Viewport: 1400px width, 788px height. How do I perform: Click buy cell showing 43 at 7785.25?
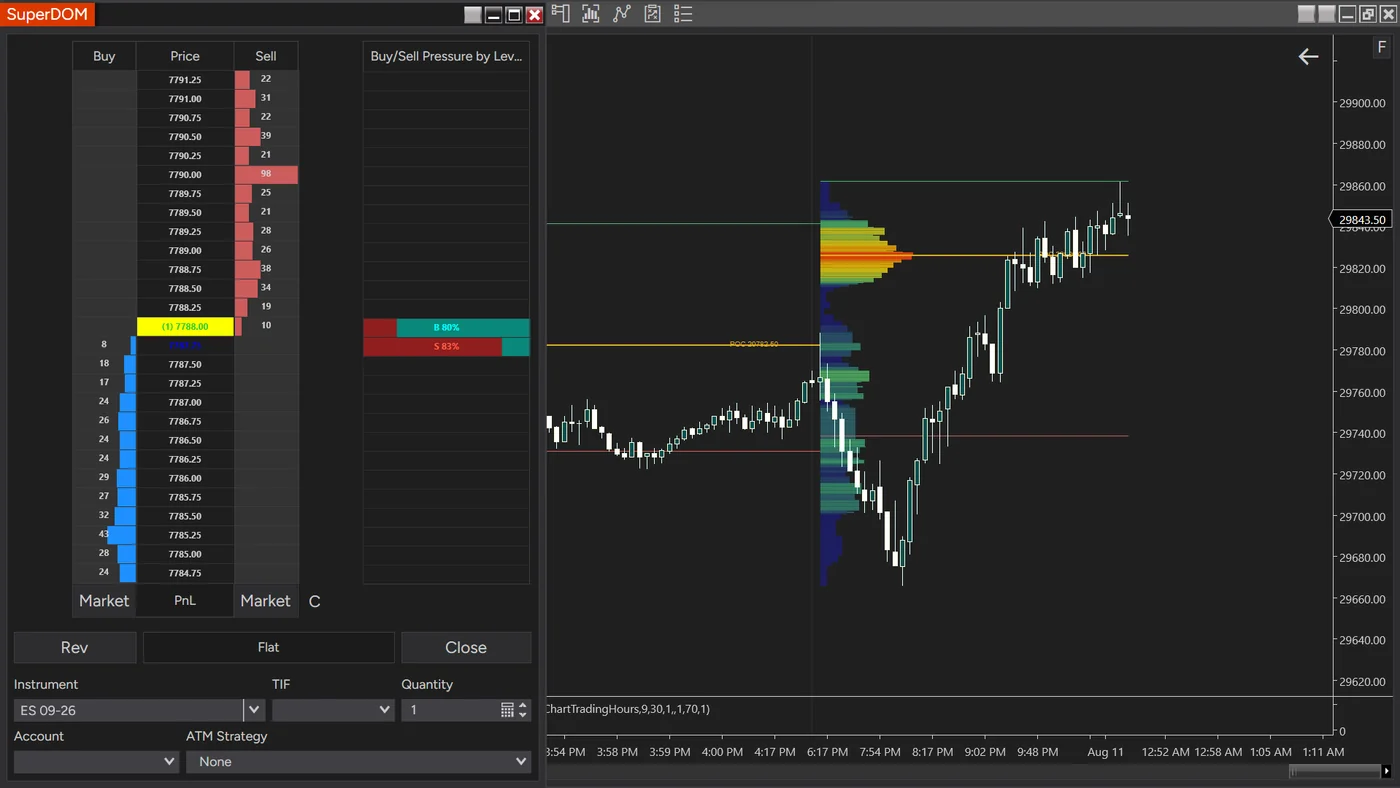tap(104, 535)
